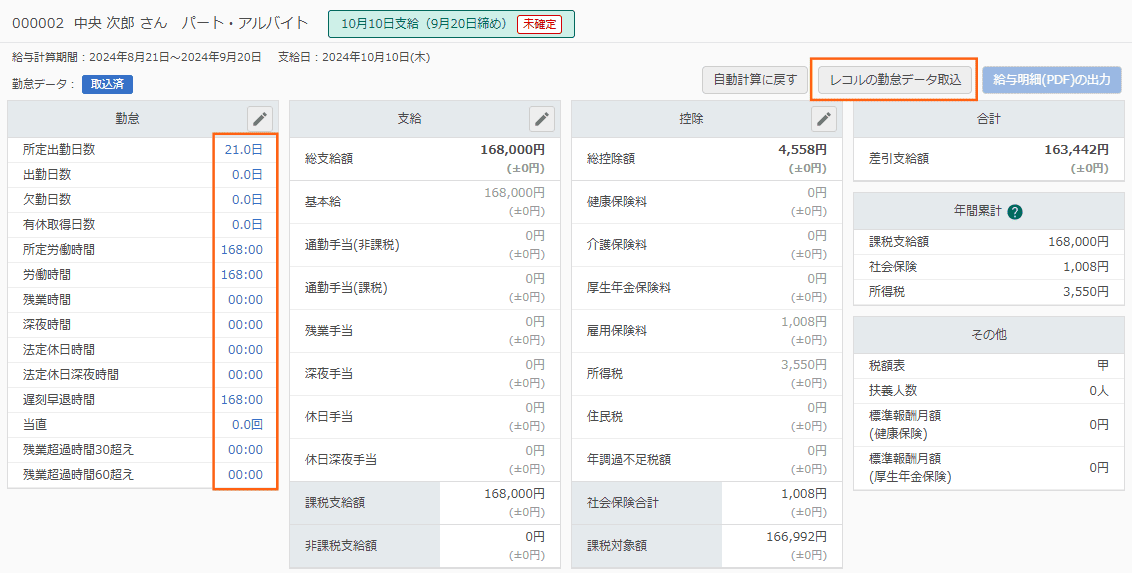
Task: Click the 取込済 attendance data badge
Action: 108,84
